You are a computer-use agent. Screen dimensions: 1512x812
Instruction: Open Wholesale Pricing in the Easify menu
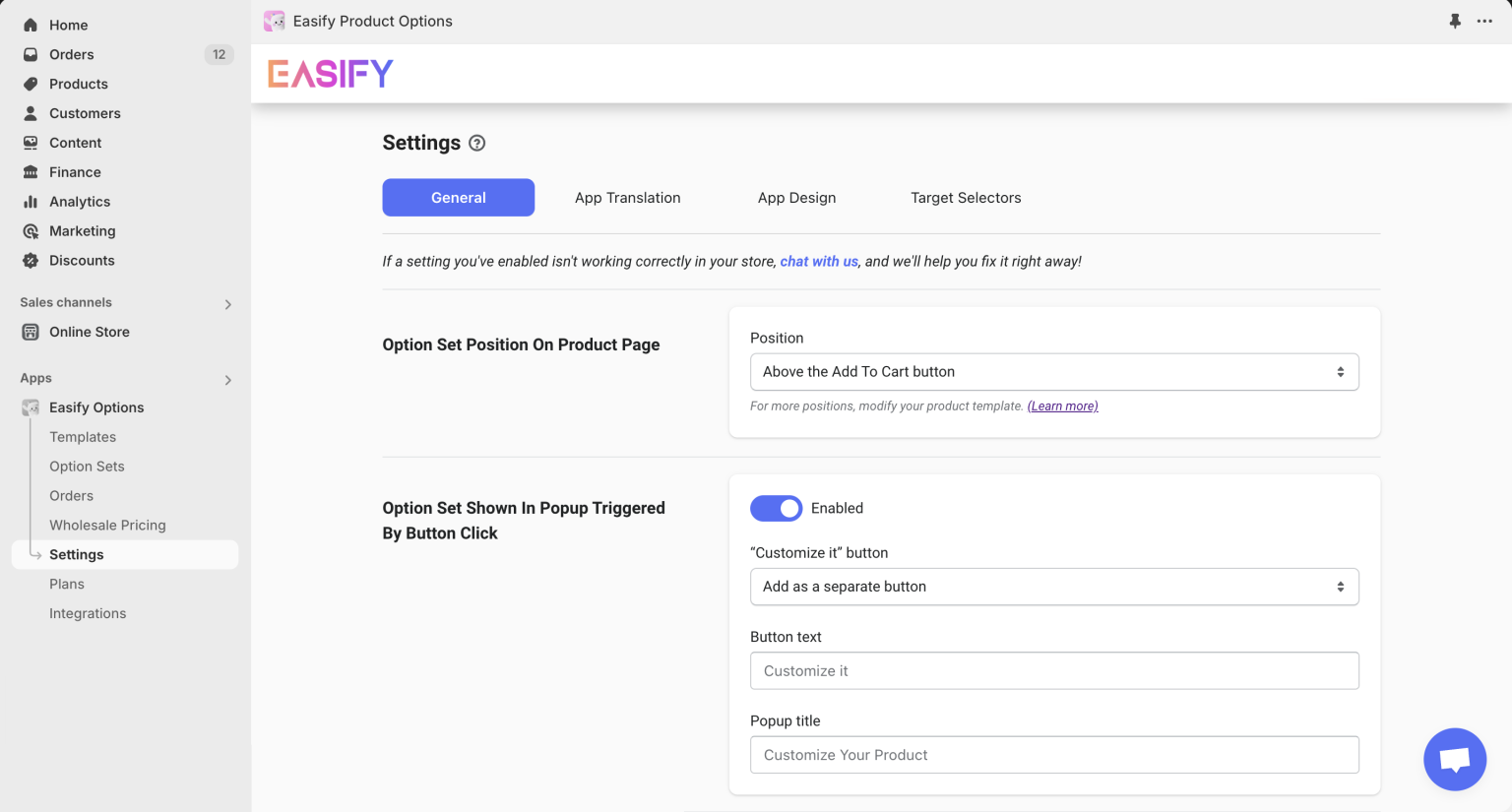pos(108,525)
